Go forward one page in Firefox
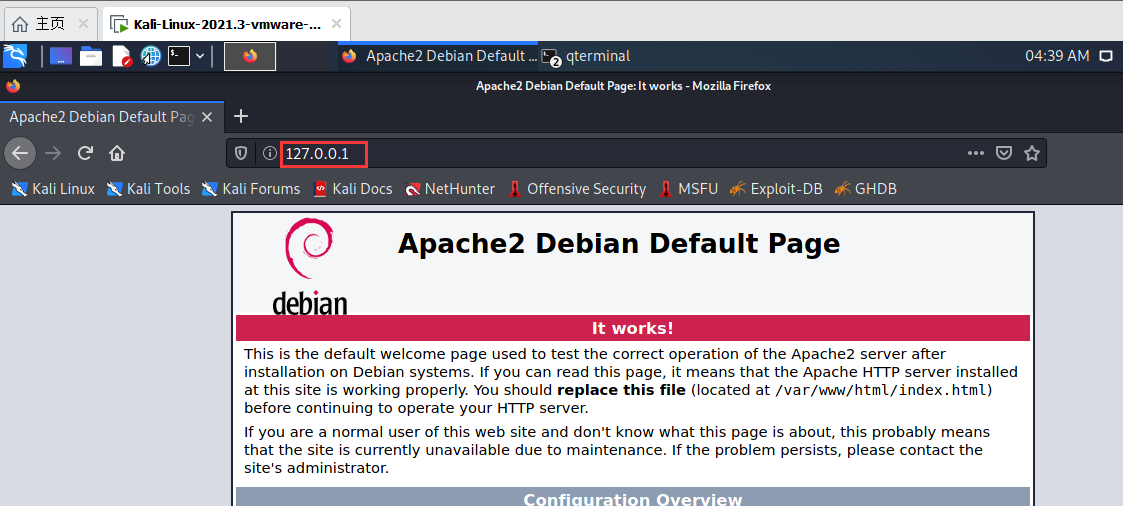The image size is (1123, 506). pos(53,152)
